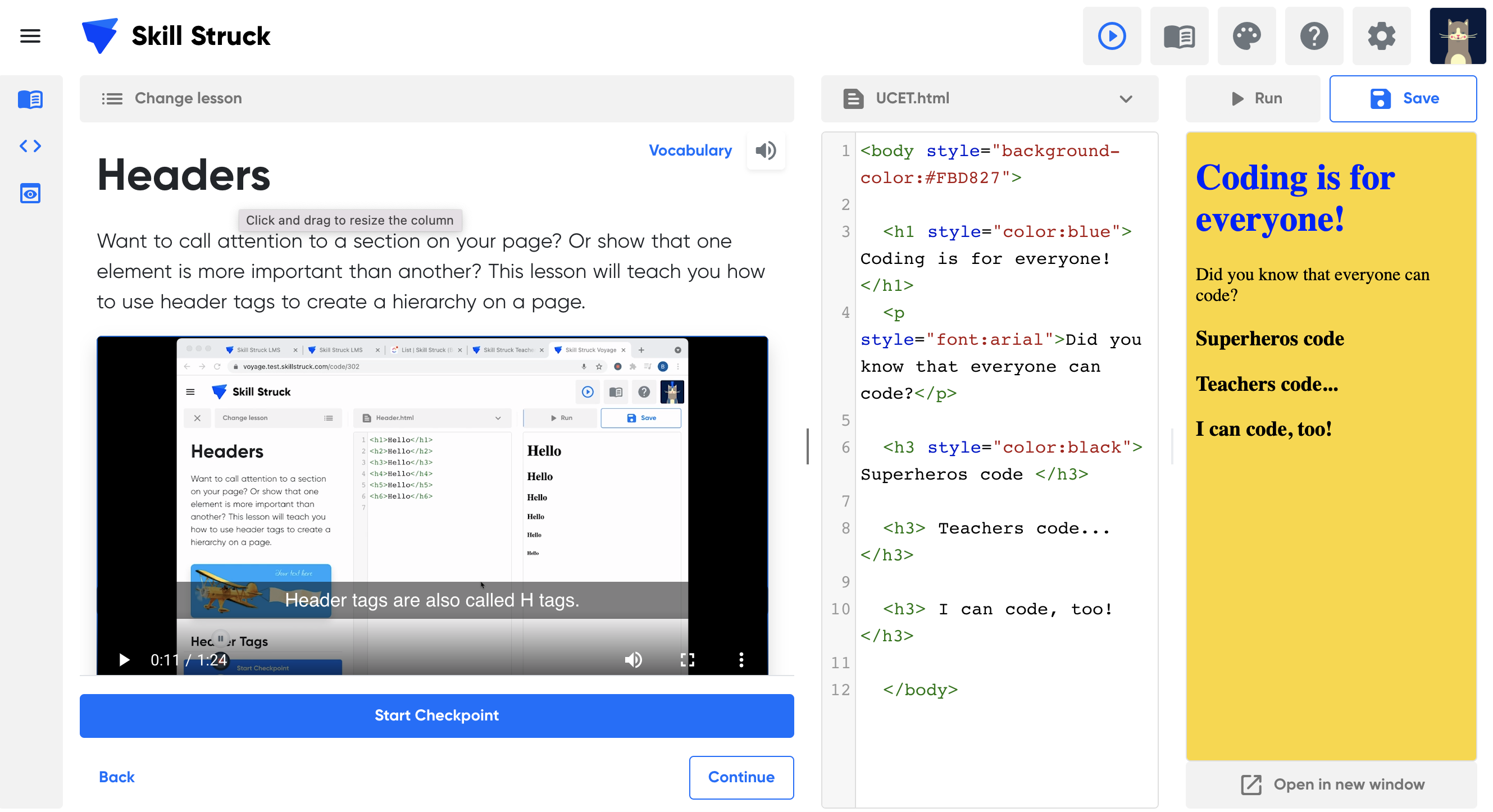1493x812 pixels.
Task: Open the hamburger main menu
Action: [30, 36]
